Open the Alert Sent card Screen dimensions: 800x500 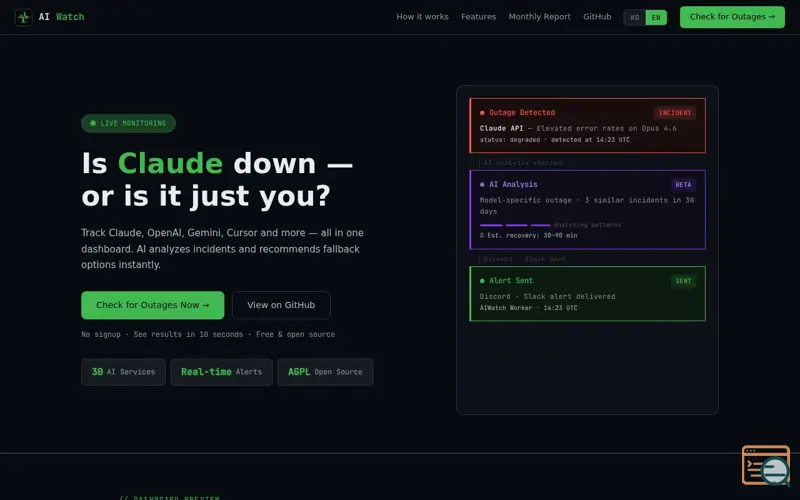click(587, 294)
